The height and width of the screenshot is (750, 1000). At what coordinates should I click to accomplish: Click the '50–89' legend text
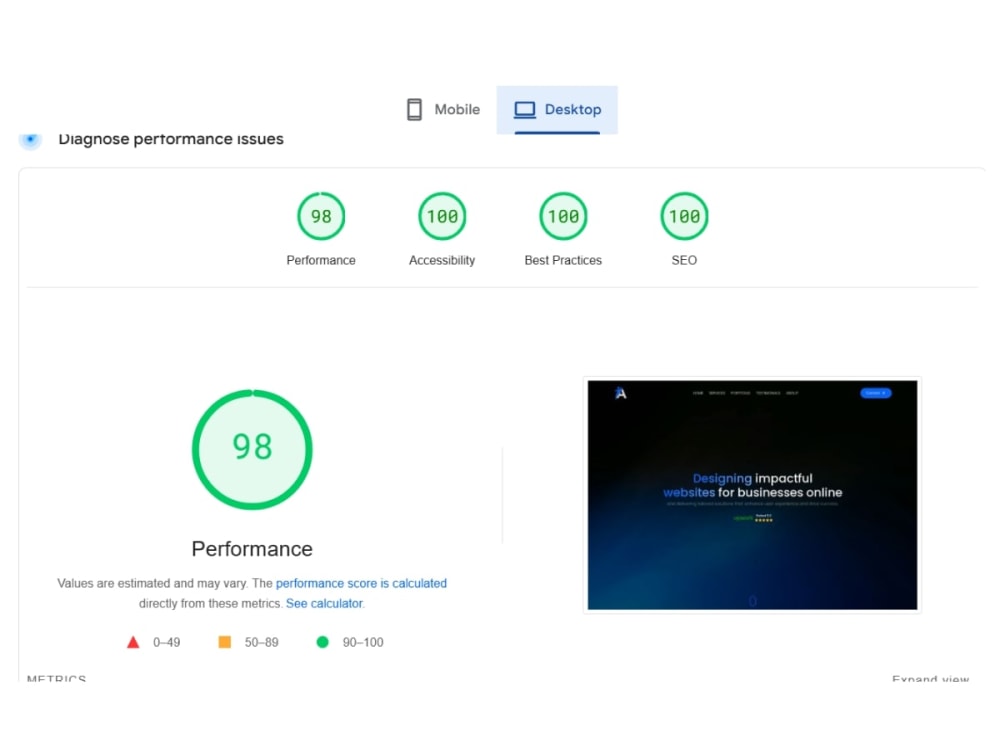tap(261, 642)
